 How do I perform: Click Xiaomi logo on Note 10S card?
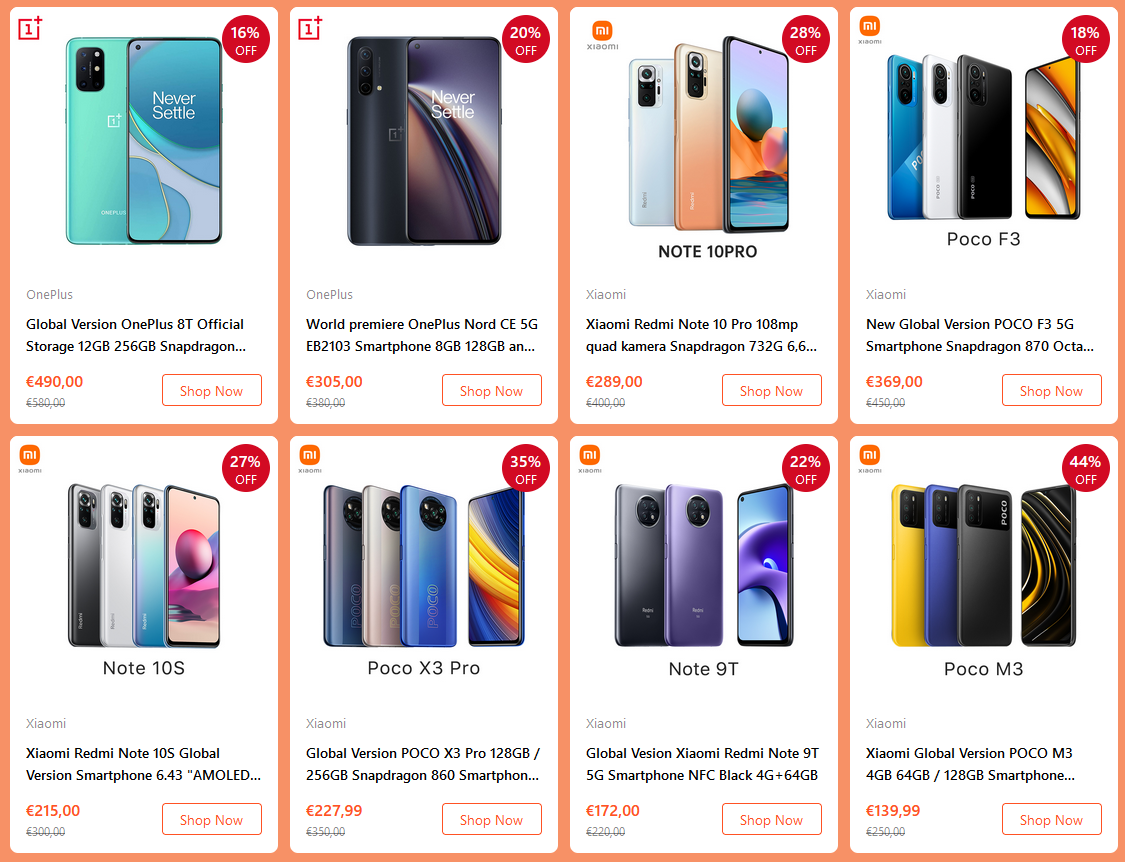30,459
